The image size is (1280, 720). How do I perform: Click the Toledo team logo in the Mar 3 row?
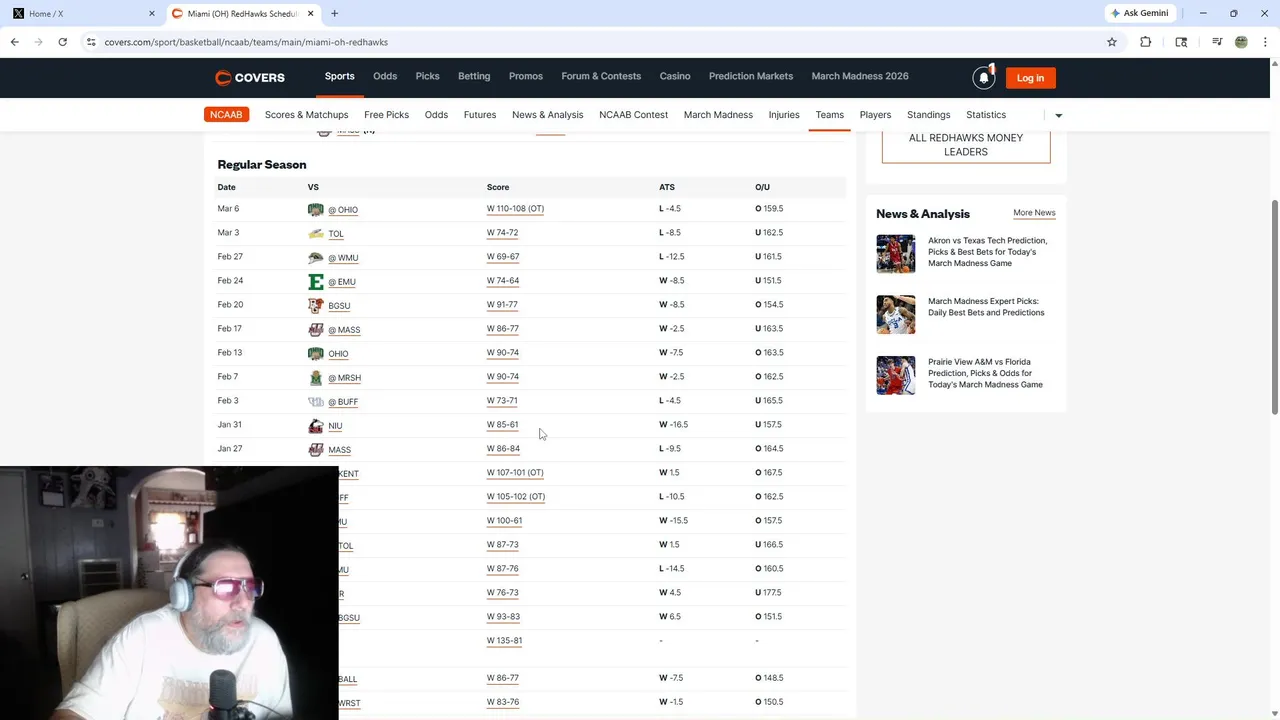point(316,233)
